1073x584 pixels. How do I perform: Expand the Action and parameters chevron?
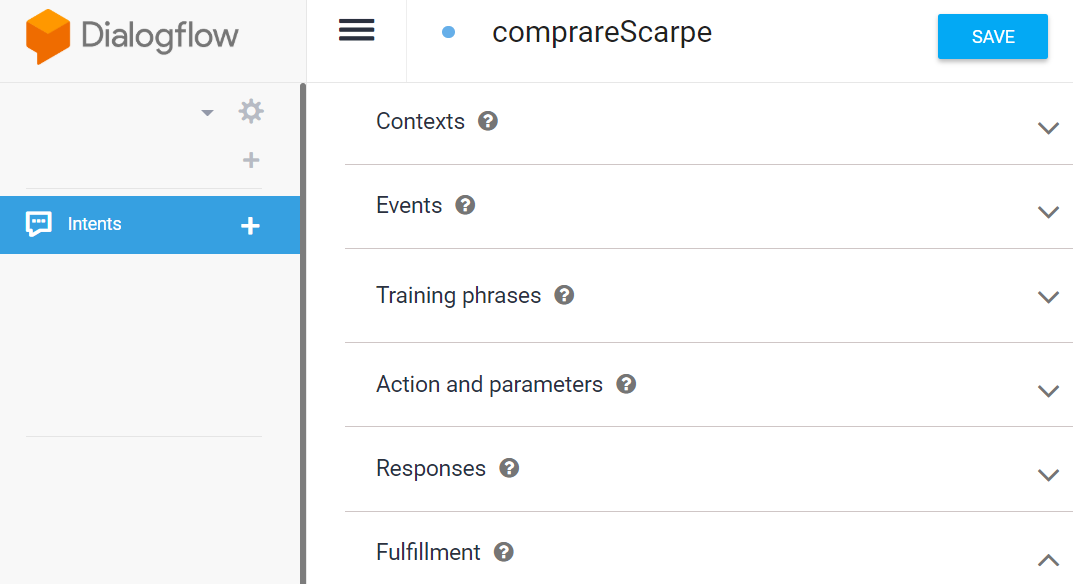(x=1048, y=391)
